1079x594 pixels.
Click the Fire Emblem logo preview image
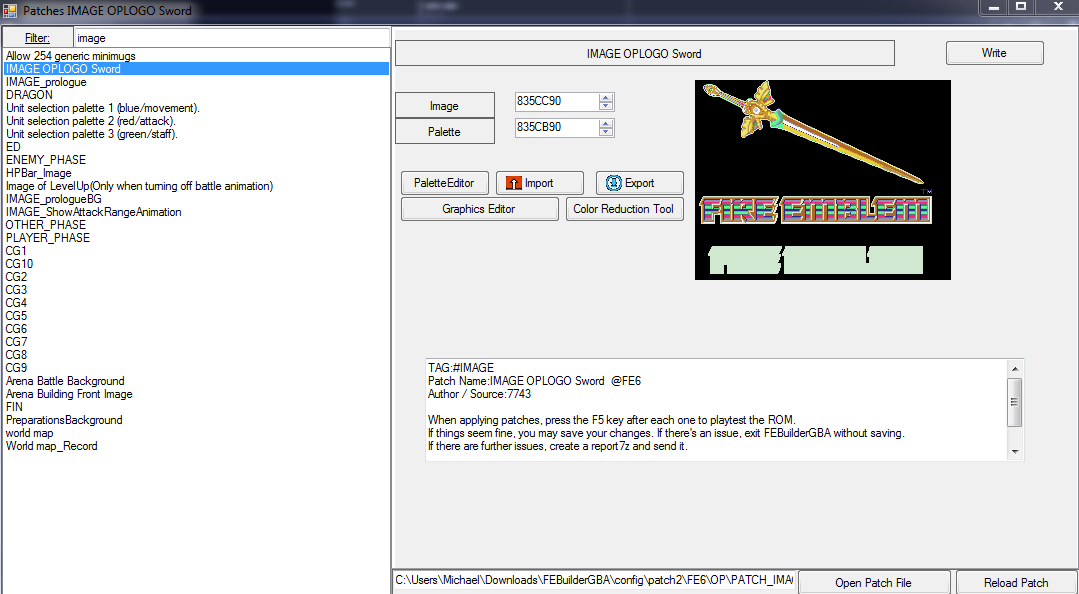click(x=822, y=180)
